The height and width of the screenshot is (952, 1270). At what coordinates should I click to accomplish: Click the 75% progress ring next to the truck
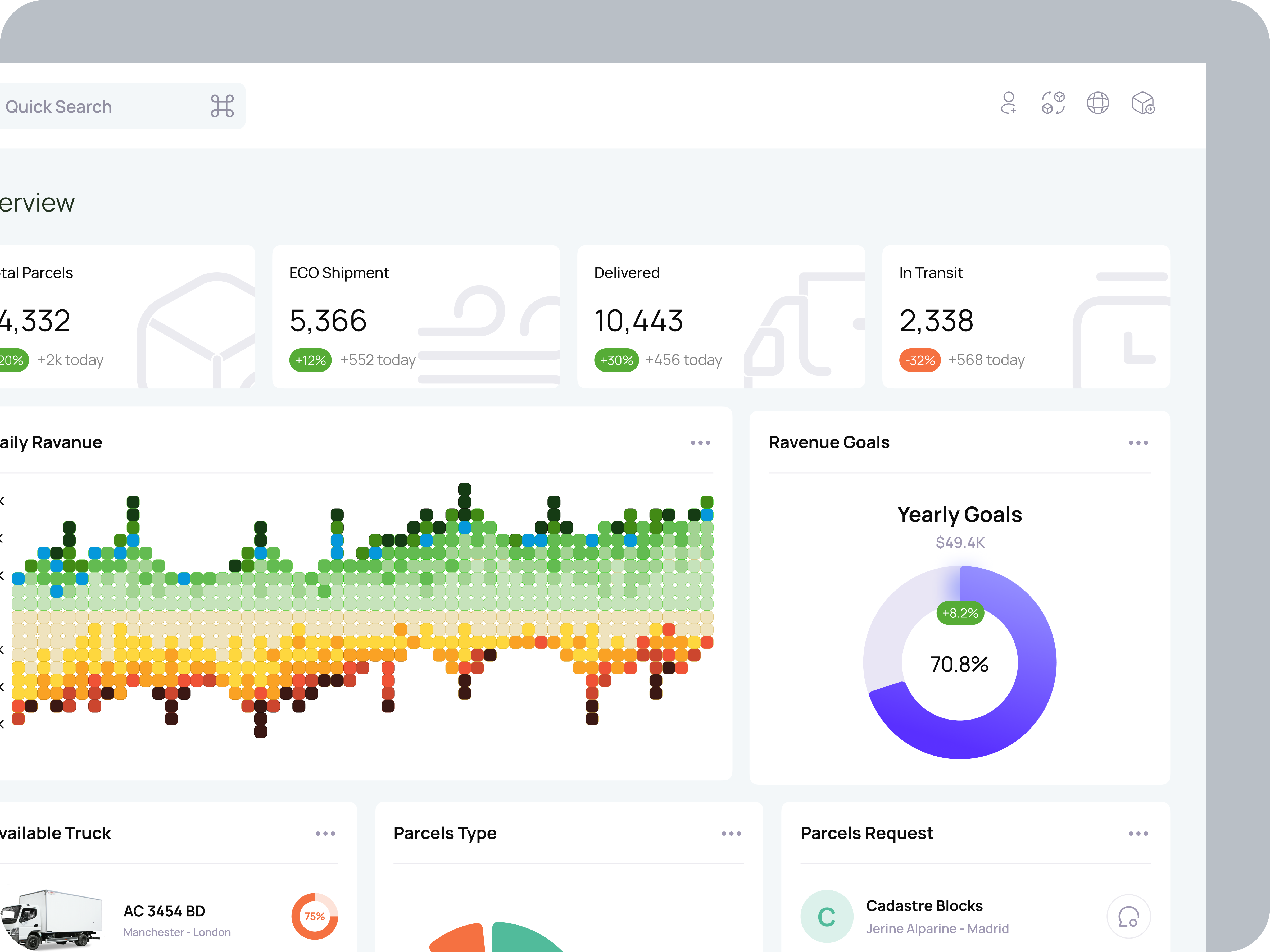click(x=315, y=916)
